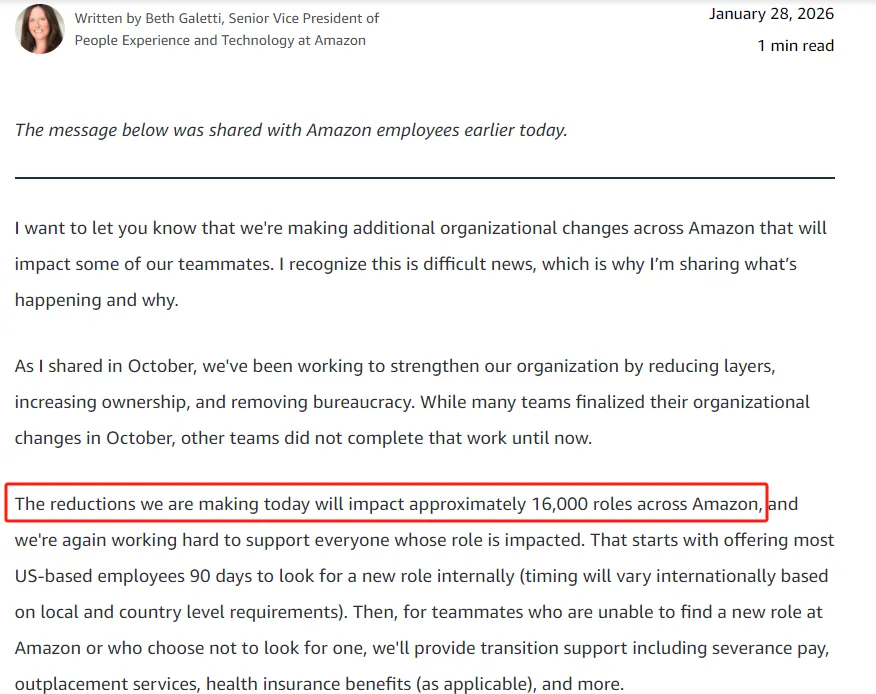The width and height of the screenshot is (876, 694).
Task: Click Beth Galetti's author profile photo
Action: [x=40, y=29]
